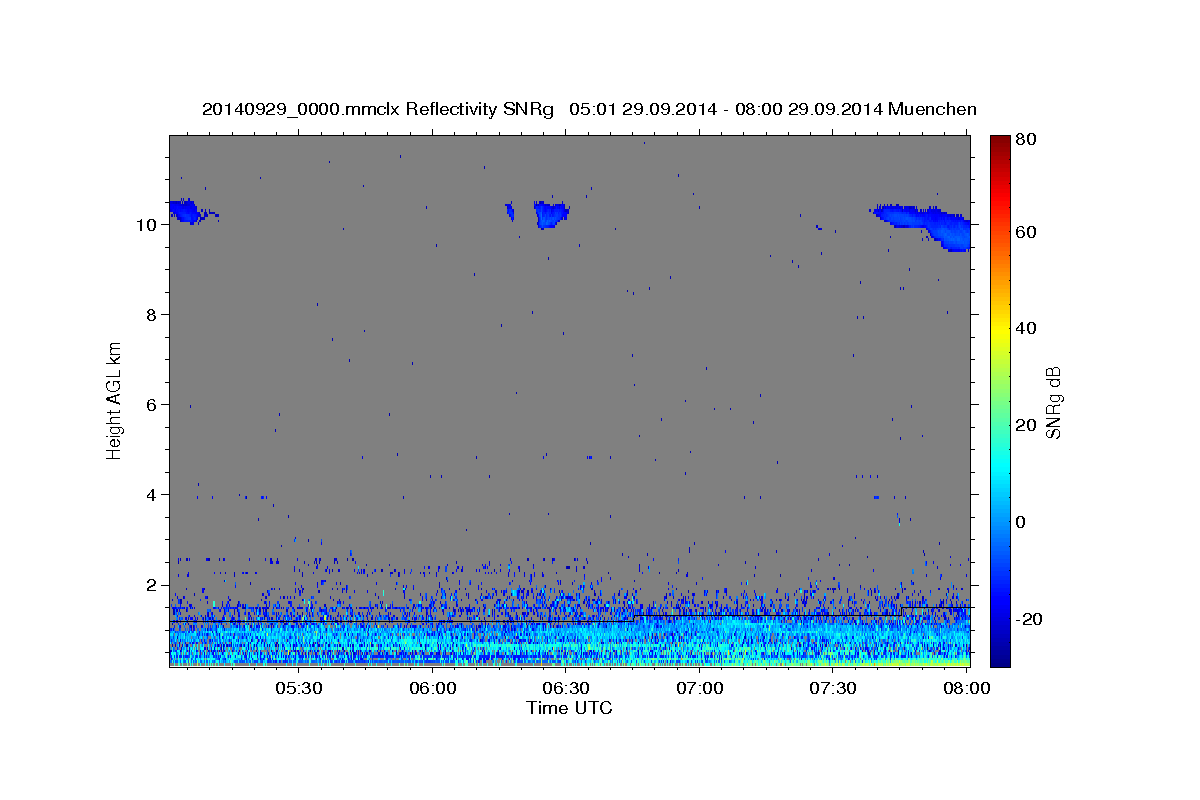Click the height tick label 10

(x=149, y=225)
